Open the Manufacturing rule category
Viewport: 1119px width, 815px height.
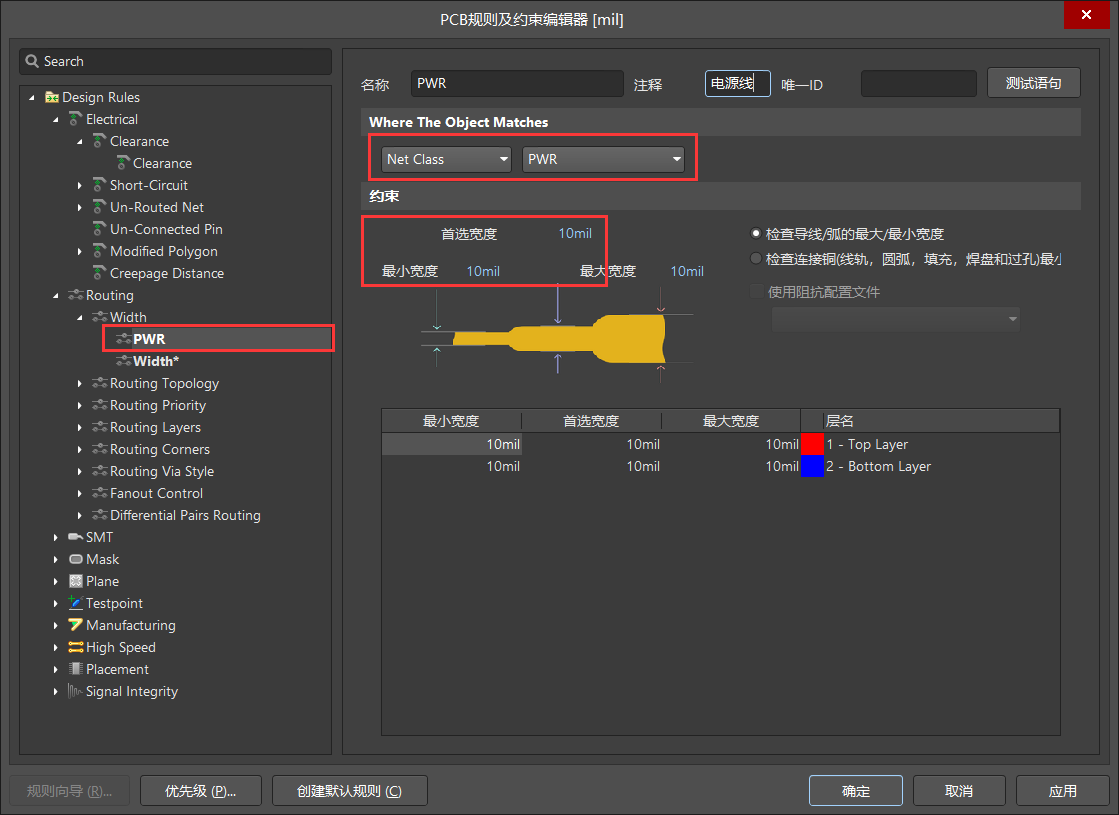[131, 625]
